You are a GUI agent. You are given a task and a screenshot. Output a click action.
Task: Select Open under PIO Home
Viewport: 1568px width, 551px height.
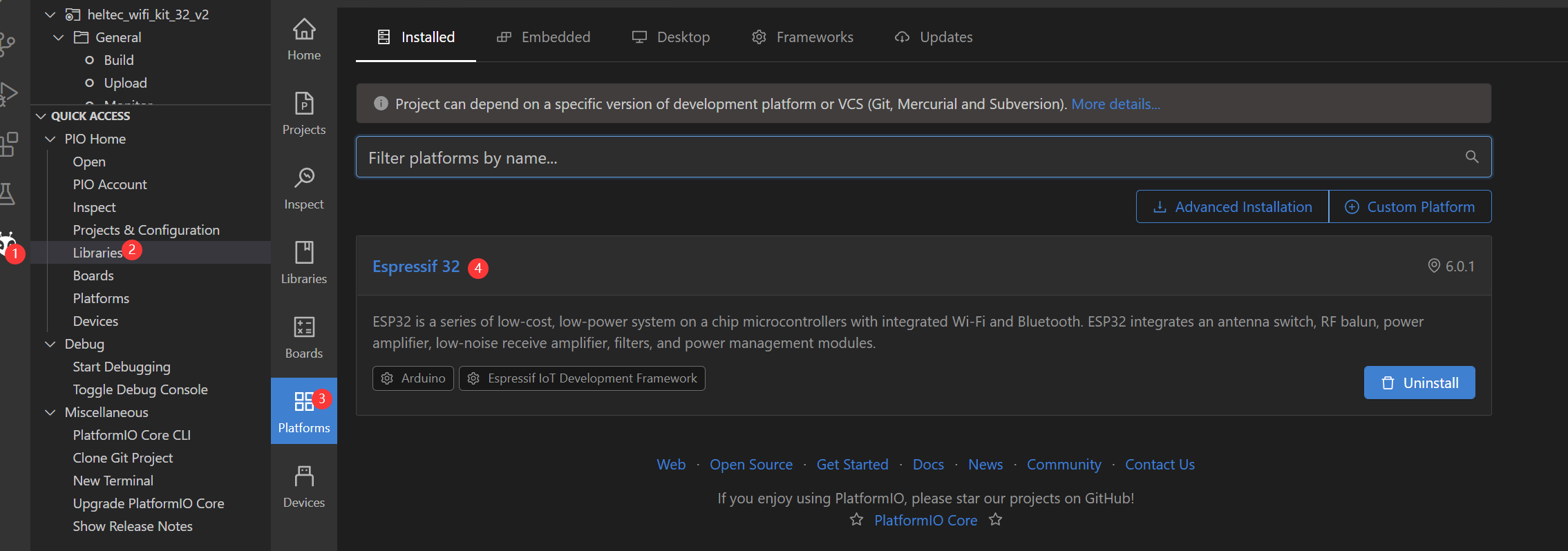89,162
